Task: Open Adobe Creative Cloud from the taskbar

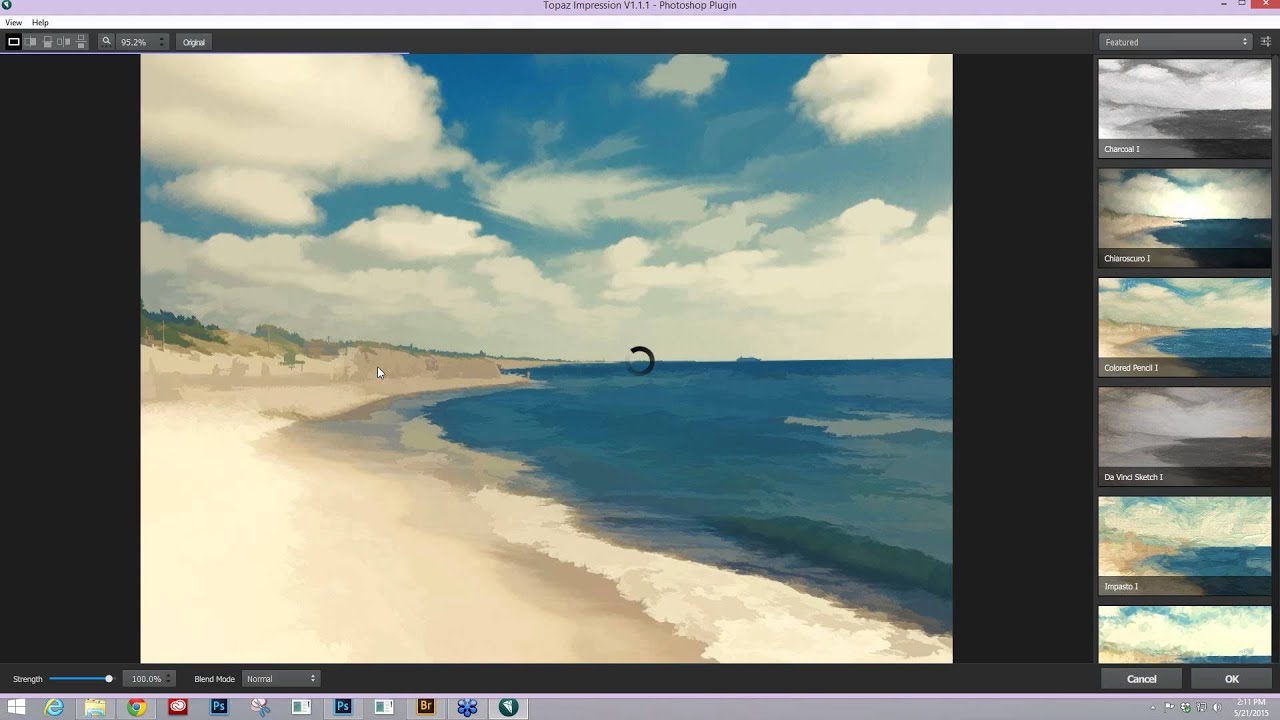Action: (x=178, y=707)
